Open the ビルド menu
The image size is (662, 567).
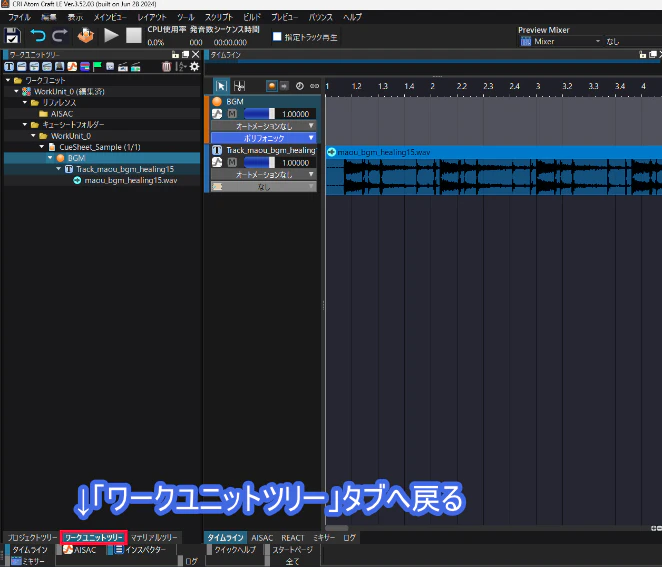(x=252, y=17)
